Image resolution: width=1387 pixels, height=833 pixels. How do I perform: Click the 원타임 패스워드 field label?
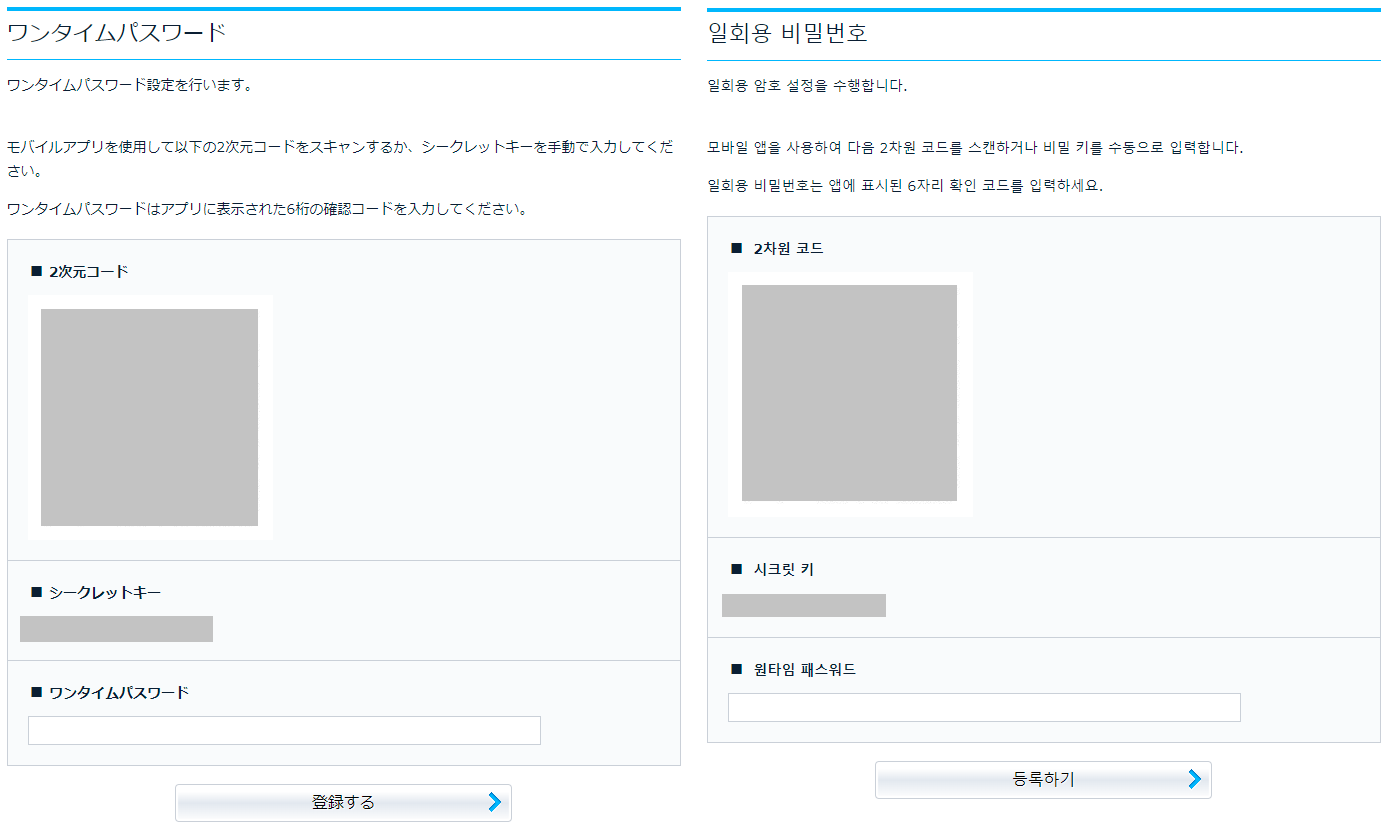pyautogui.click(x=804, y=669)
